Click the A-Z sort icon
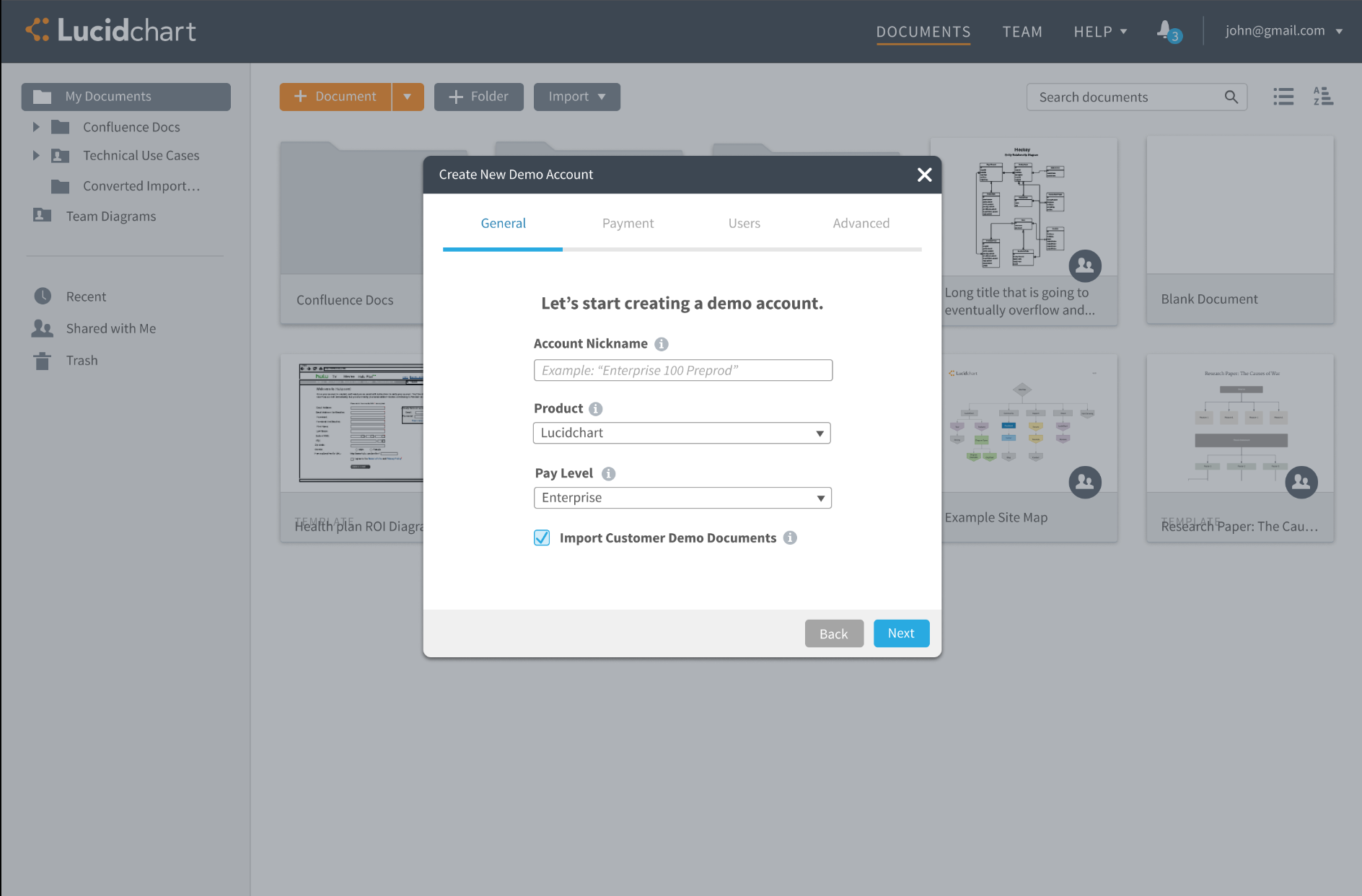Screen dimensions: 1362x896 click(1323, 97)
